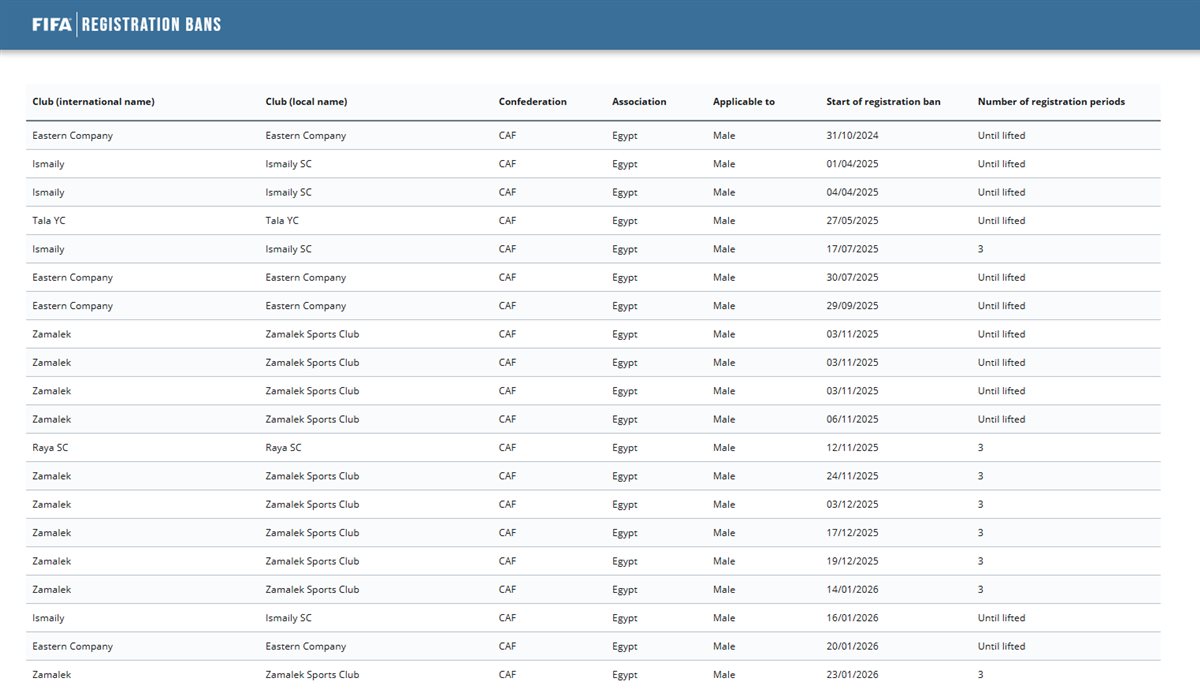
Task: Click Number of registration periods column header
Action: coord(1051,102)
